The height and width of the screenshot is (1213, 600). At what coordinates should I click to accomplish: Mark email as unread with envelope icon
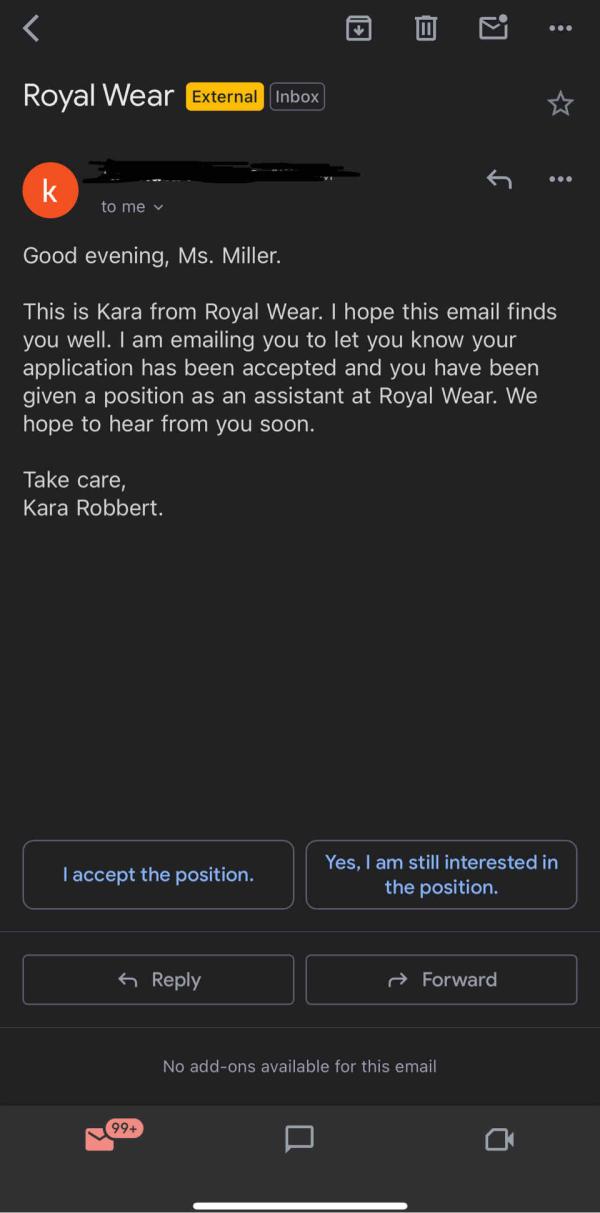click(x=493, y=28)
